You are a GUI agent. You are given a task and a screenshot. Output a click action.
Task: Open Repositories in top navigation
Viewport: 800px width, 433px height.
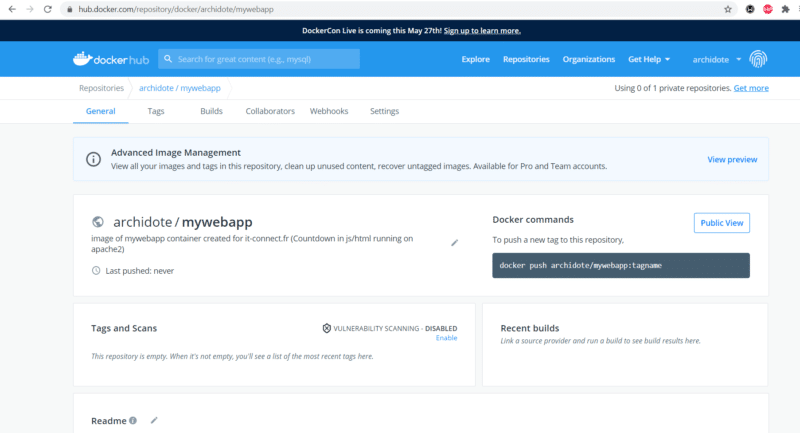pyautogui.click(x=526, y=59)
